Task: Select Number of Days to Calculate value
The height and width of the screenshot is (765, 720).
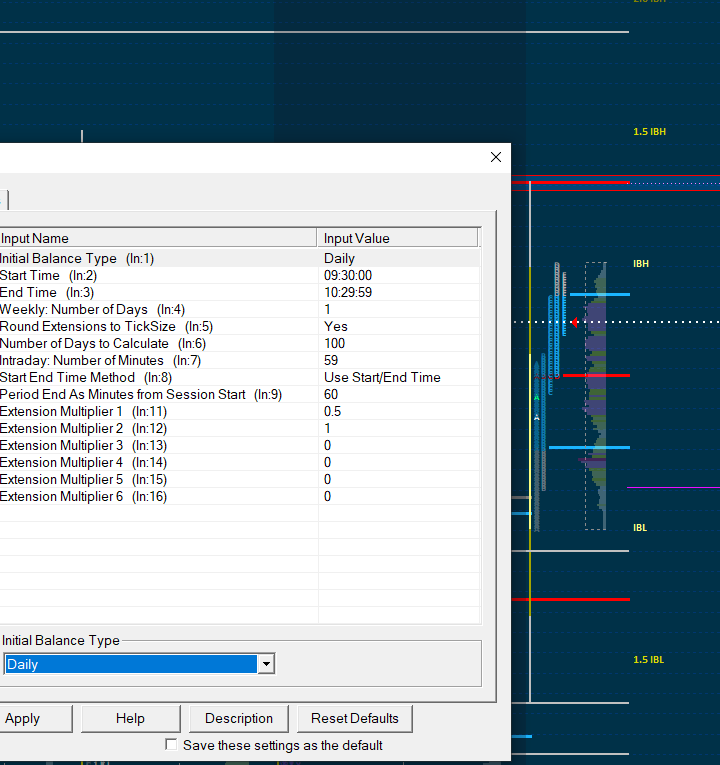Action: tap(335, 343)
